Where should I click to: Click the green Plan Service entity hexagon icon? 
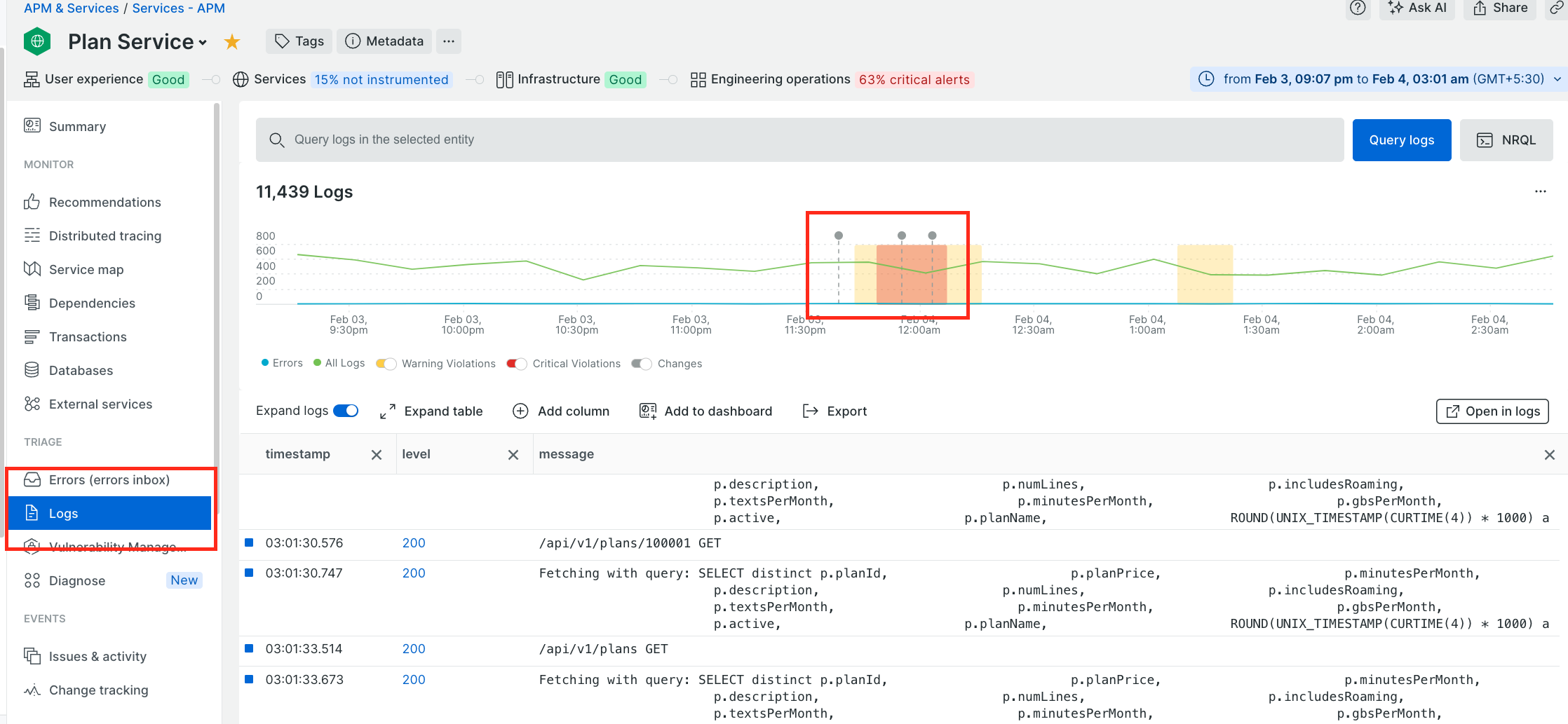pyautogui.click(x=37, y=41)
